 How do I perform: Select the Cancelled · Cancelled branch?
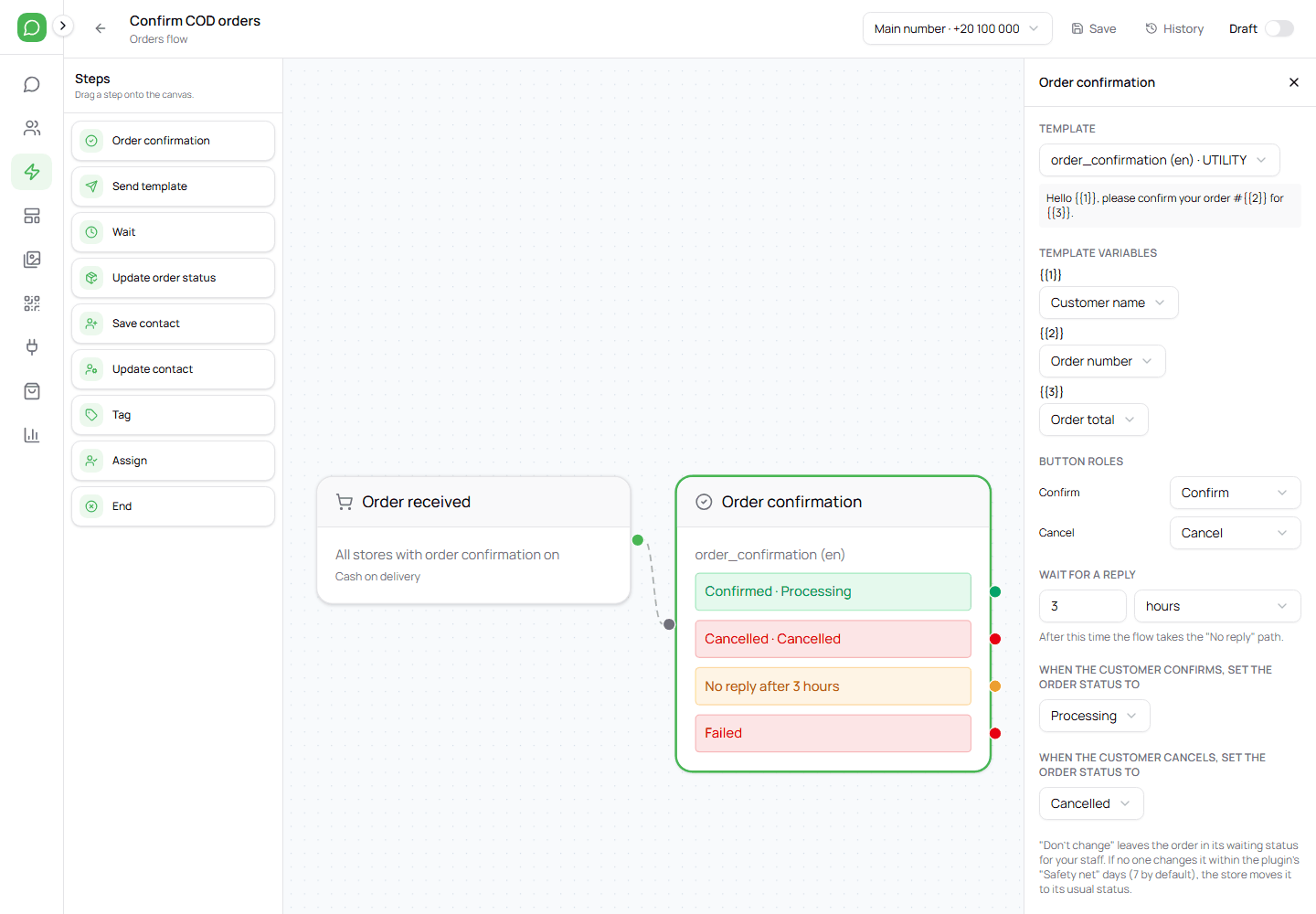pos(833,639)
